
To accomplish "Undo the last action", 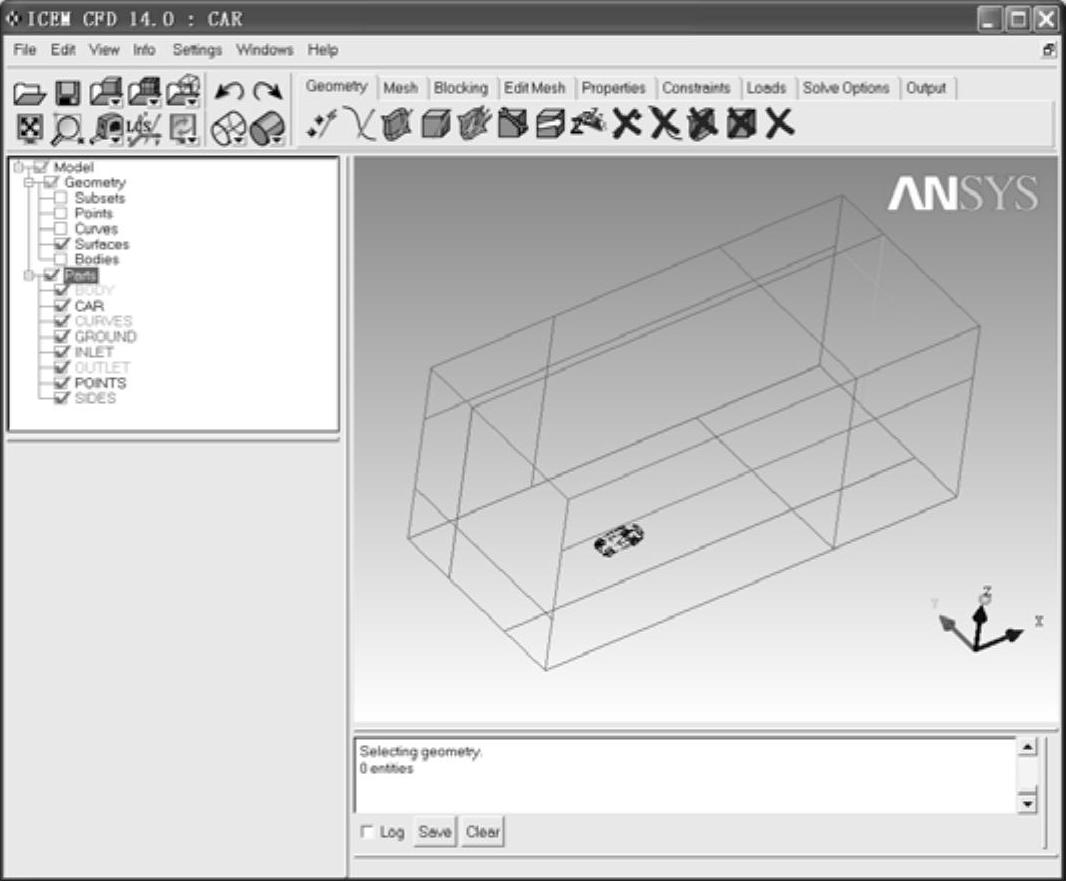I will pyautogui.click(x=229, y=92).
